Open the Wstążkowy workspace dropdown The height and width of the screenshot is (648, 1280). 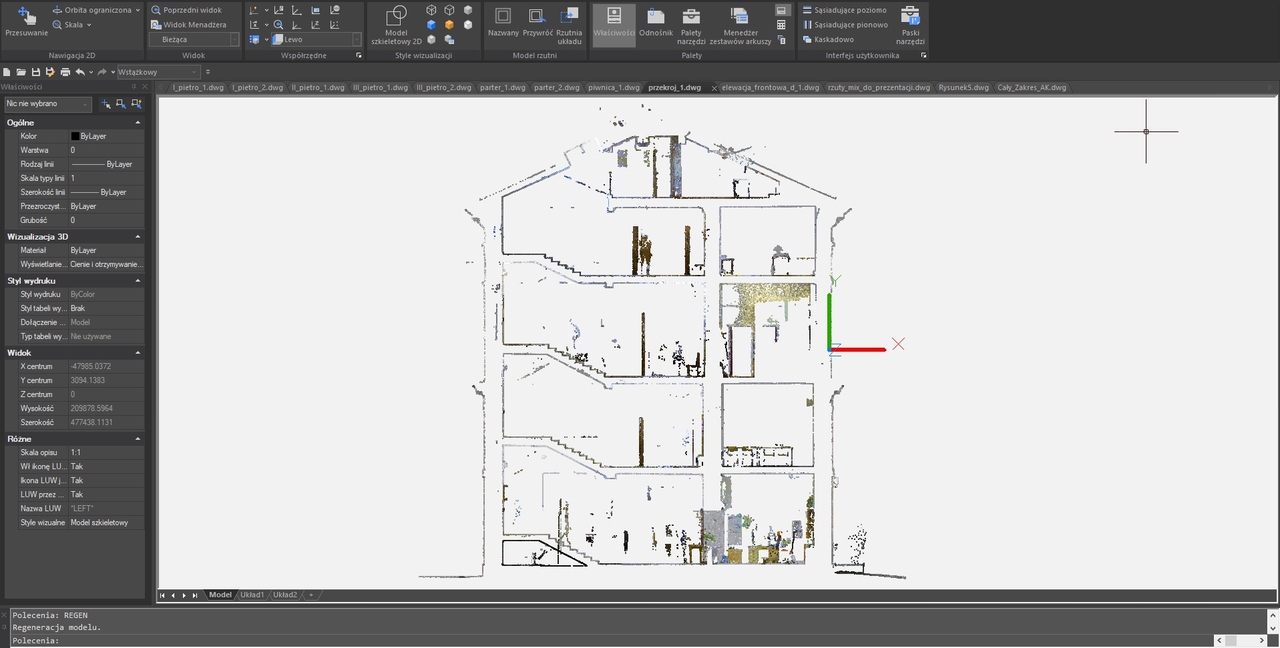click(157, 72)
